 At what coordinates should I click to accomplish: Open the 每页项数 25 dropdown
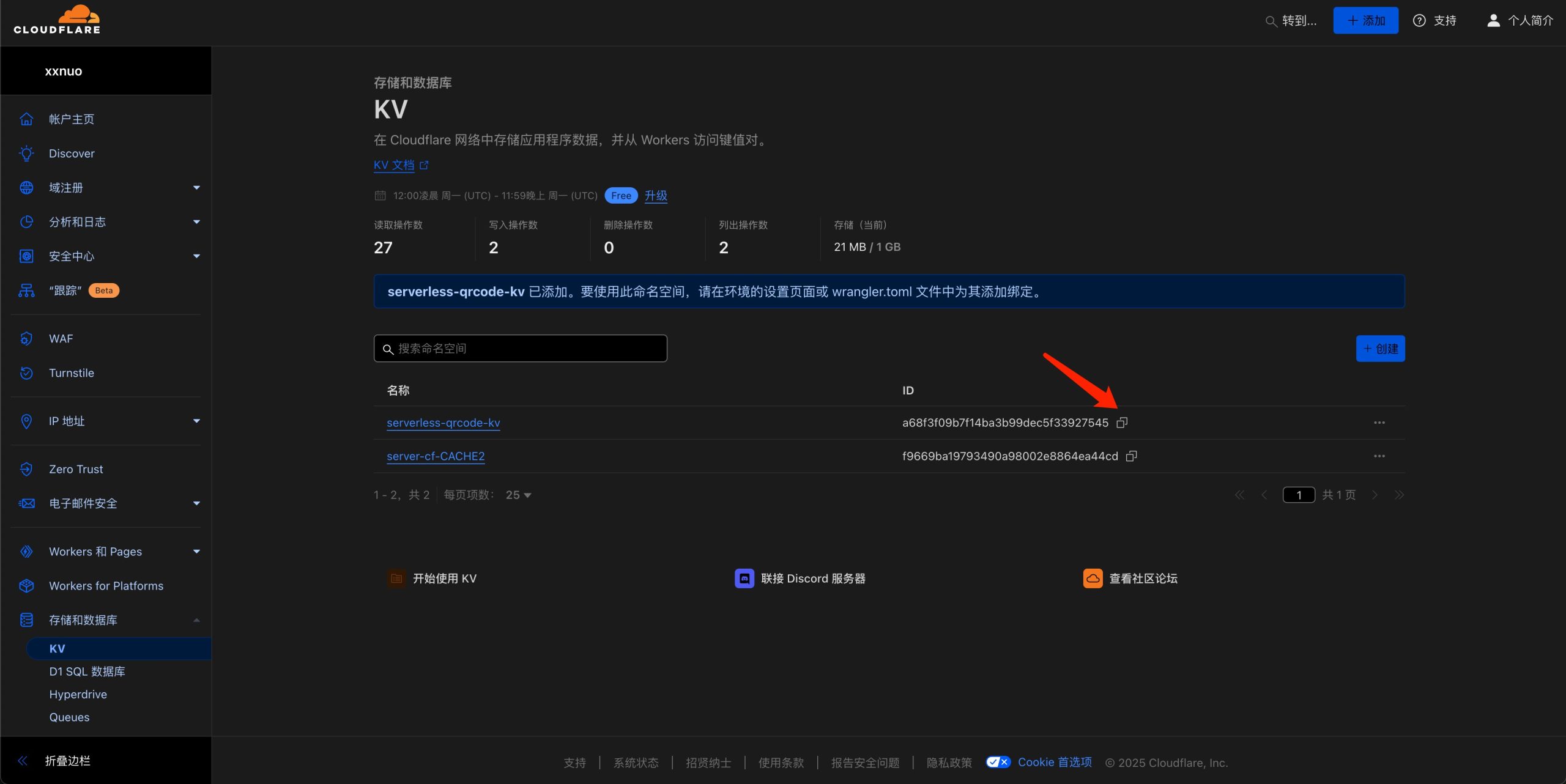[x=518, y=495]
